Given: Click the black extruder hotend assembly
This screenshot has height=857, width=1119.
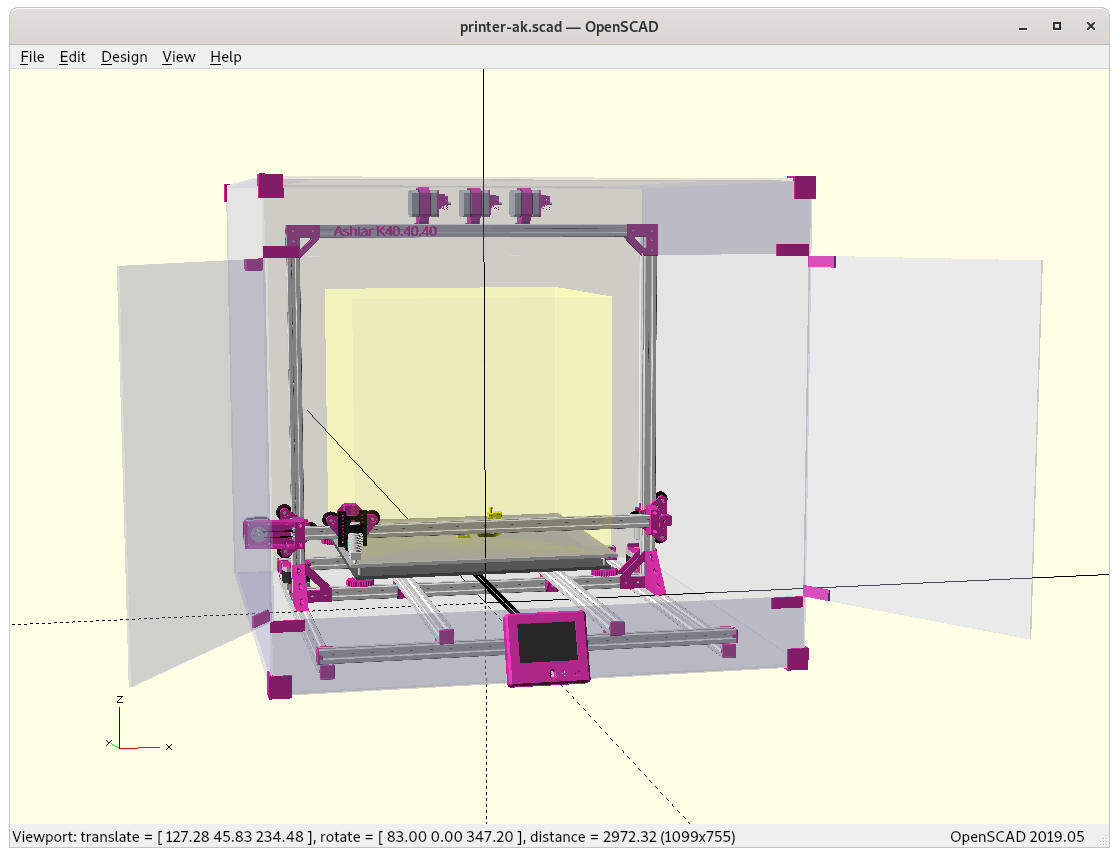Looking at the screenshot, I should [x=352, y=528].
